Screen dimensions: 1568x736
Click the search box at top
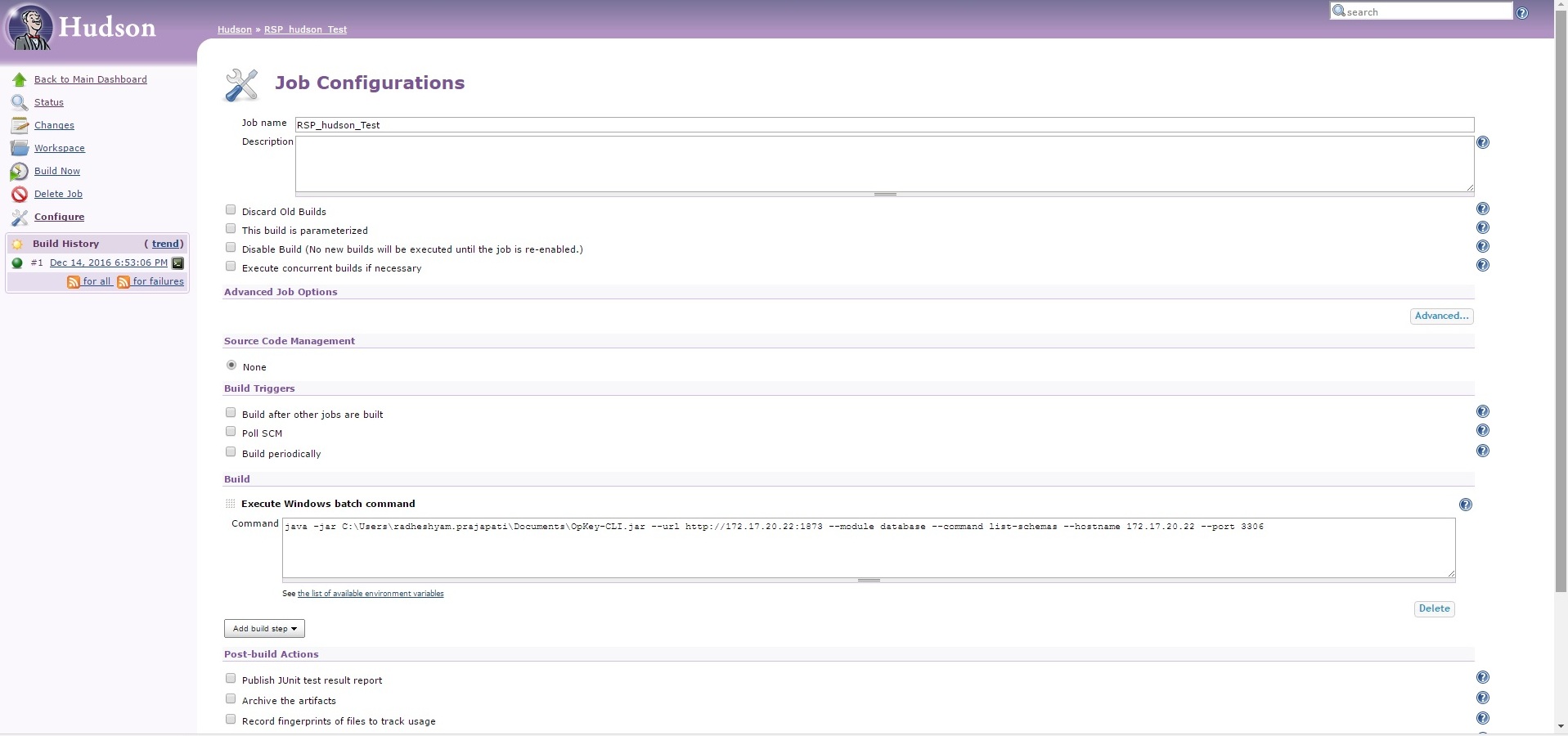[x=1422, y=11]
